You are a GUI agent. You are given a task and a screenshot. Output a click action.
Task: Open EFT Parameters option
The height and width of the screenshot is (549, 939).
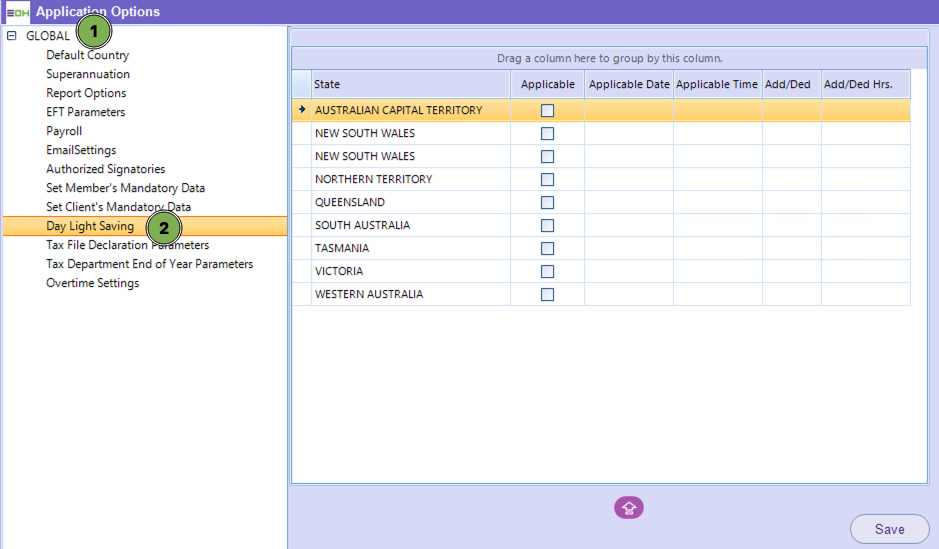[x=85, y=112]
